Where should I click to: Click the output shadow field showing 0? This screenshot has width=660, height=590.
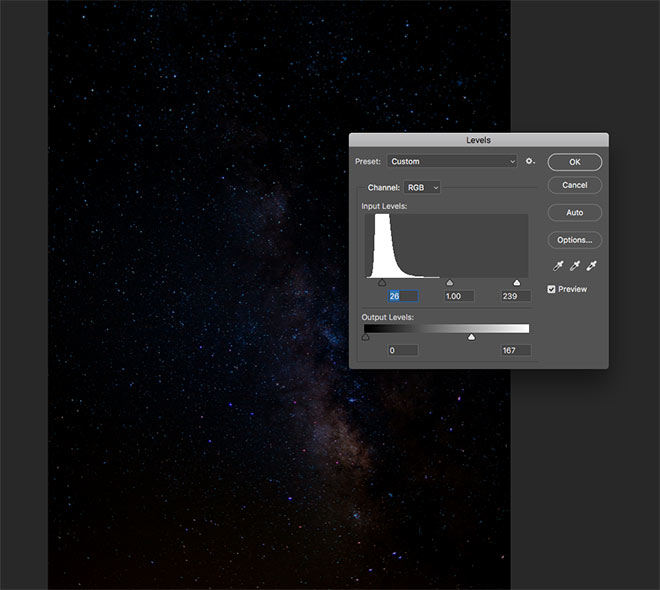[403, 350]
